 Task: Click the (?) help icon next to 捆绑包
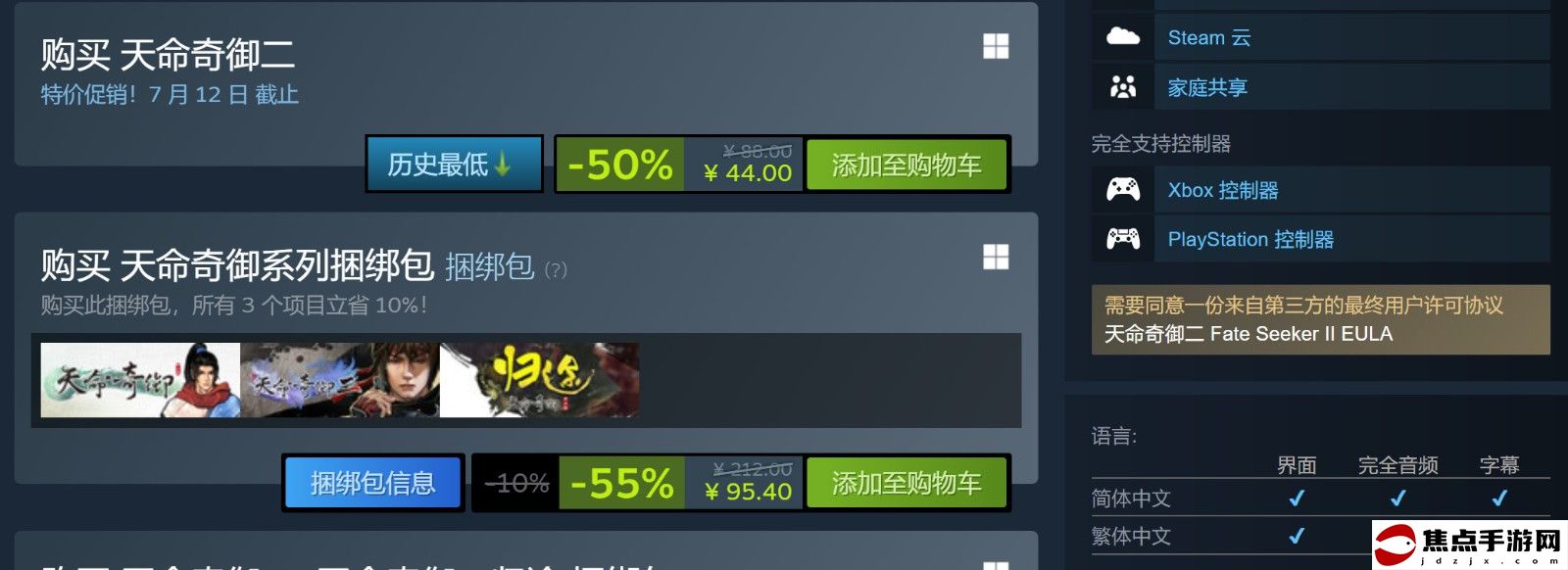click(x=556, y=270)
